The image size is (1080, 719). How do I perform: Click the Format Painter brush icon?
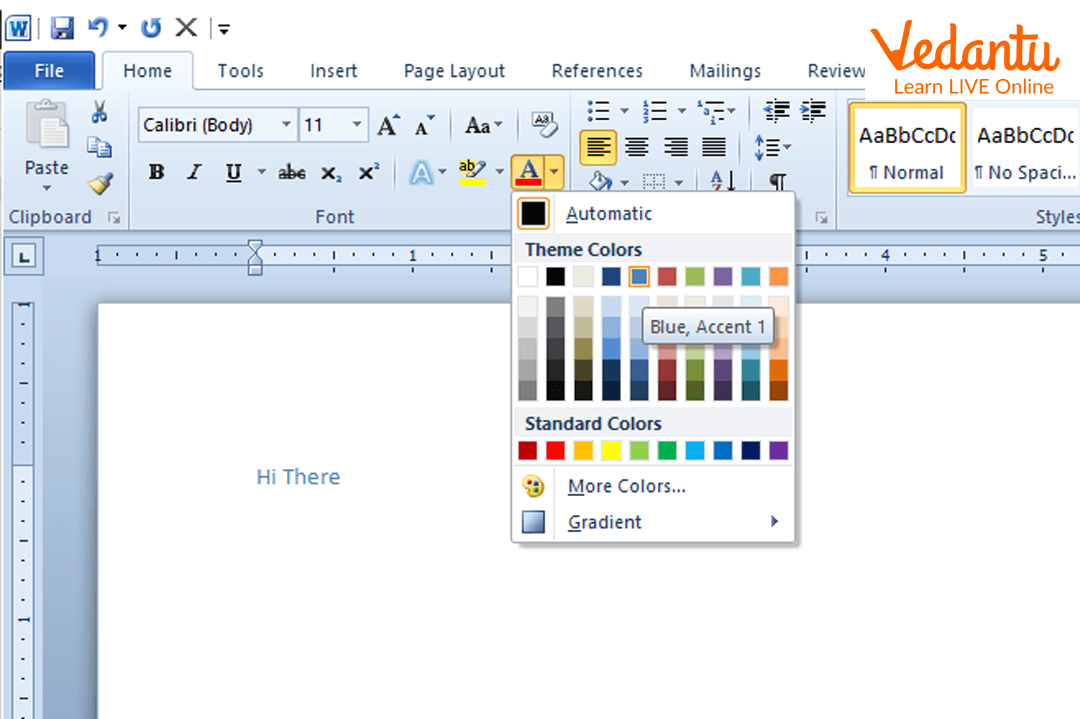pos(100,183)
